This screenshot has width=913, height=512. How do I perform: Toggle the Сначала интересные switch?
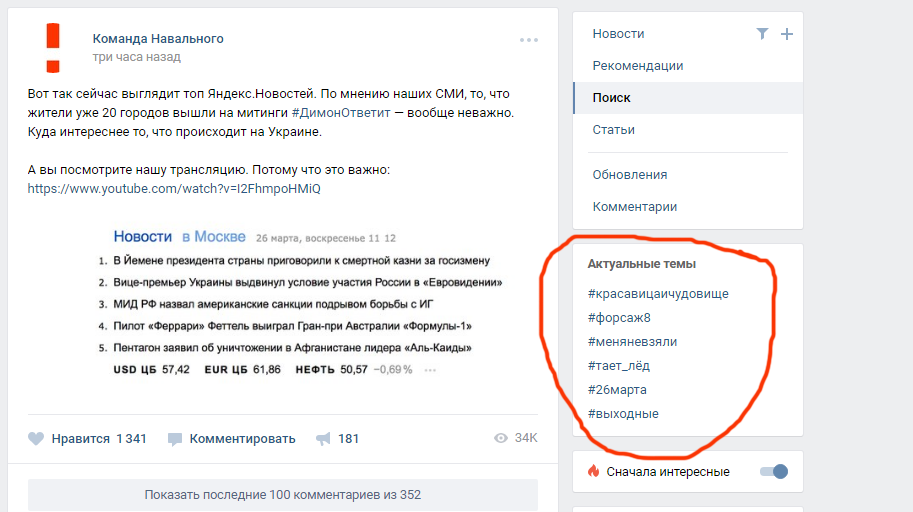click(774, 471)
